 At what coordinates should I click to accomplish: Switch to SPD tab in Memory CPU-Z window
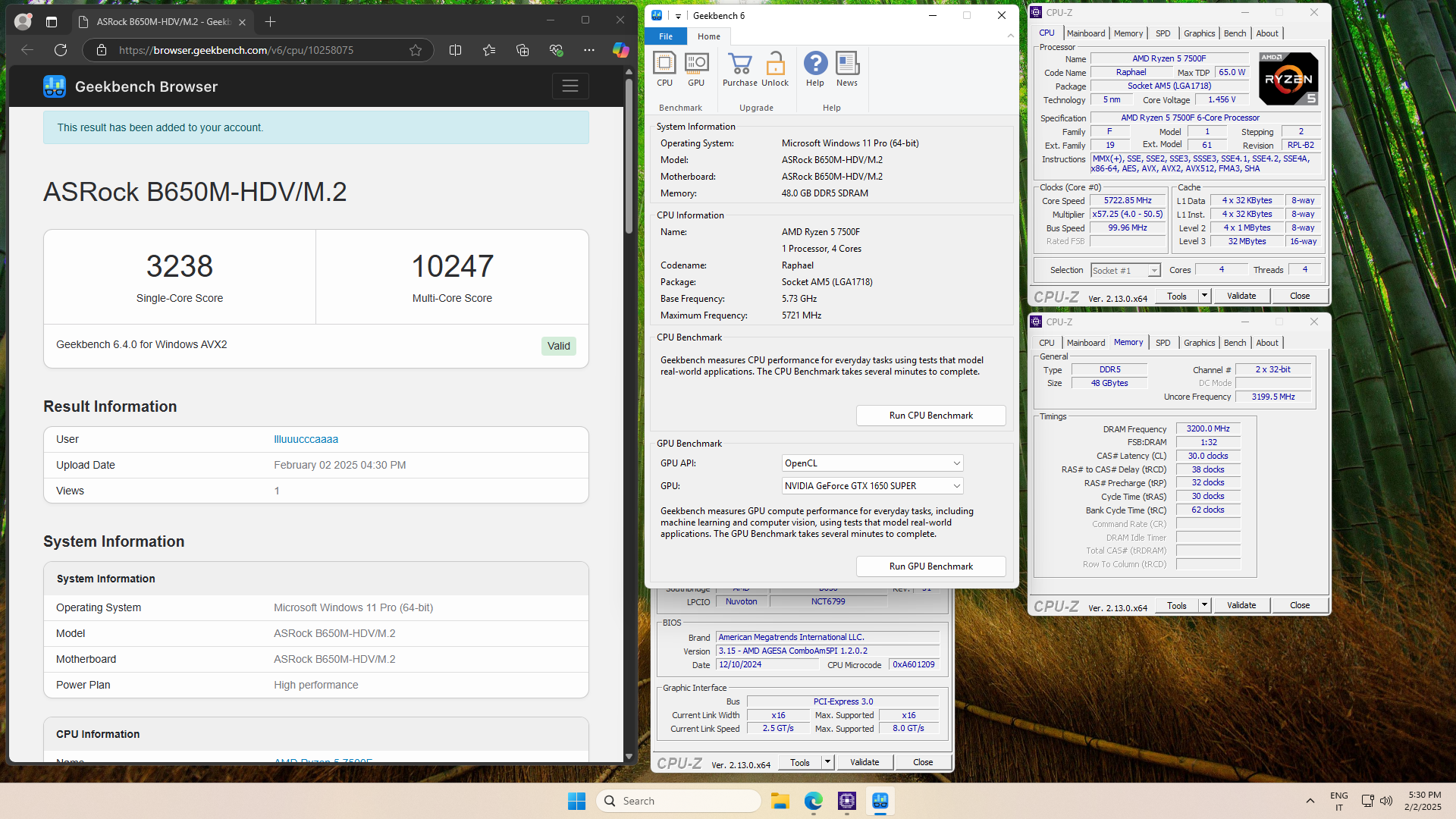1163,343
